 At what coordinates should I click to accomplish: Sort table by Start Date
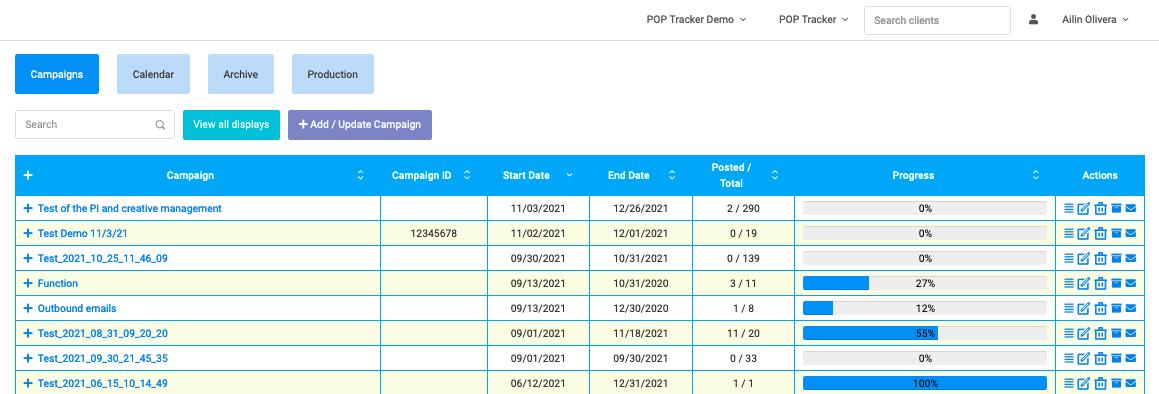tap(569, 176)
